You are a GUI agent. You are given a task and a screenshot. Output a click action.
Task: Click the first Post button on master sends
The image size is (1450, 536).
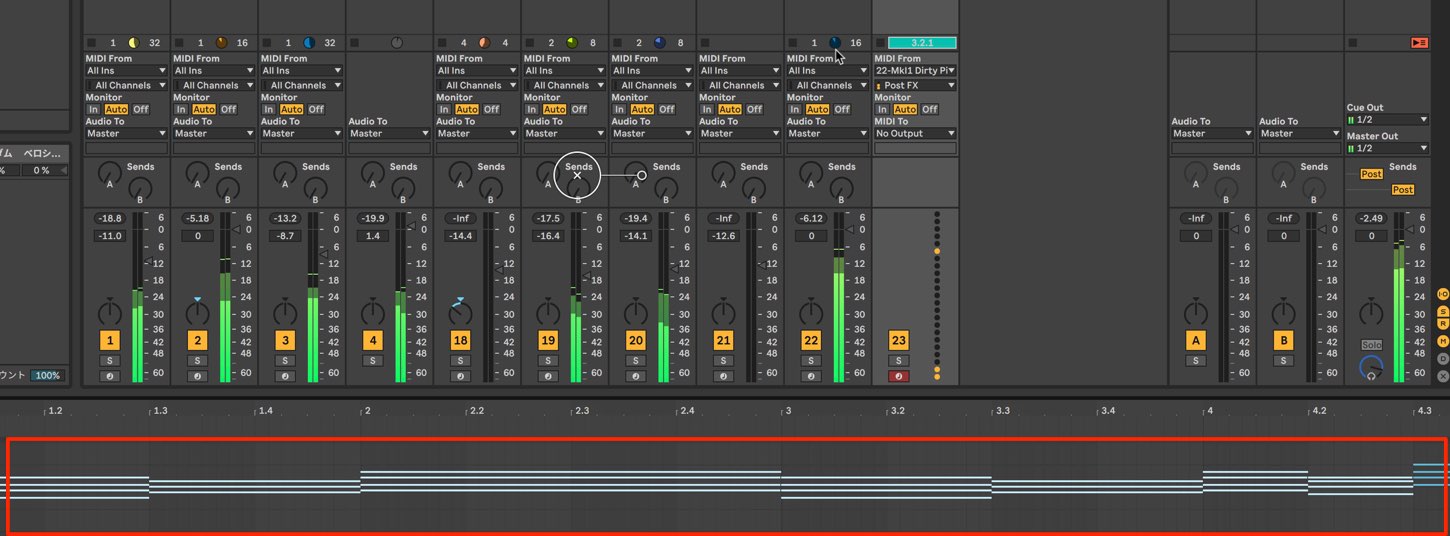point(1372,174)
